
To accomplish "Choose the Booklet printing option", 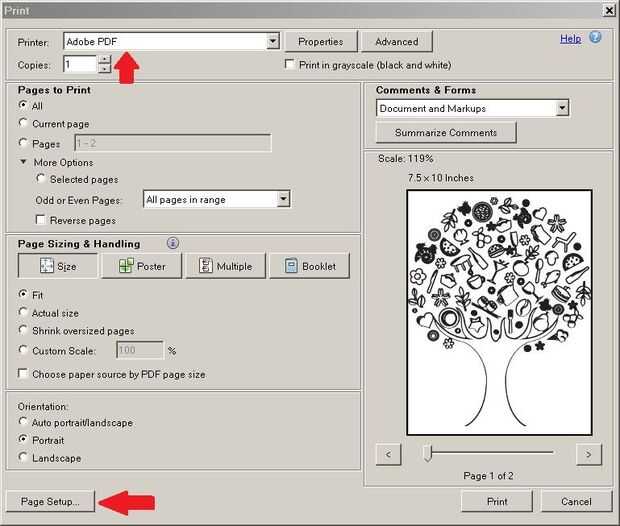I will (x=310, y=266).
